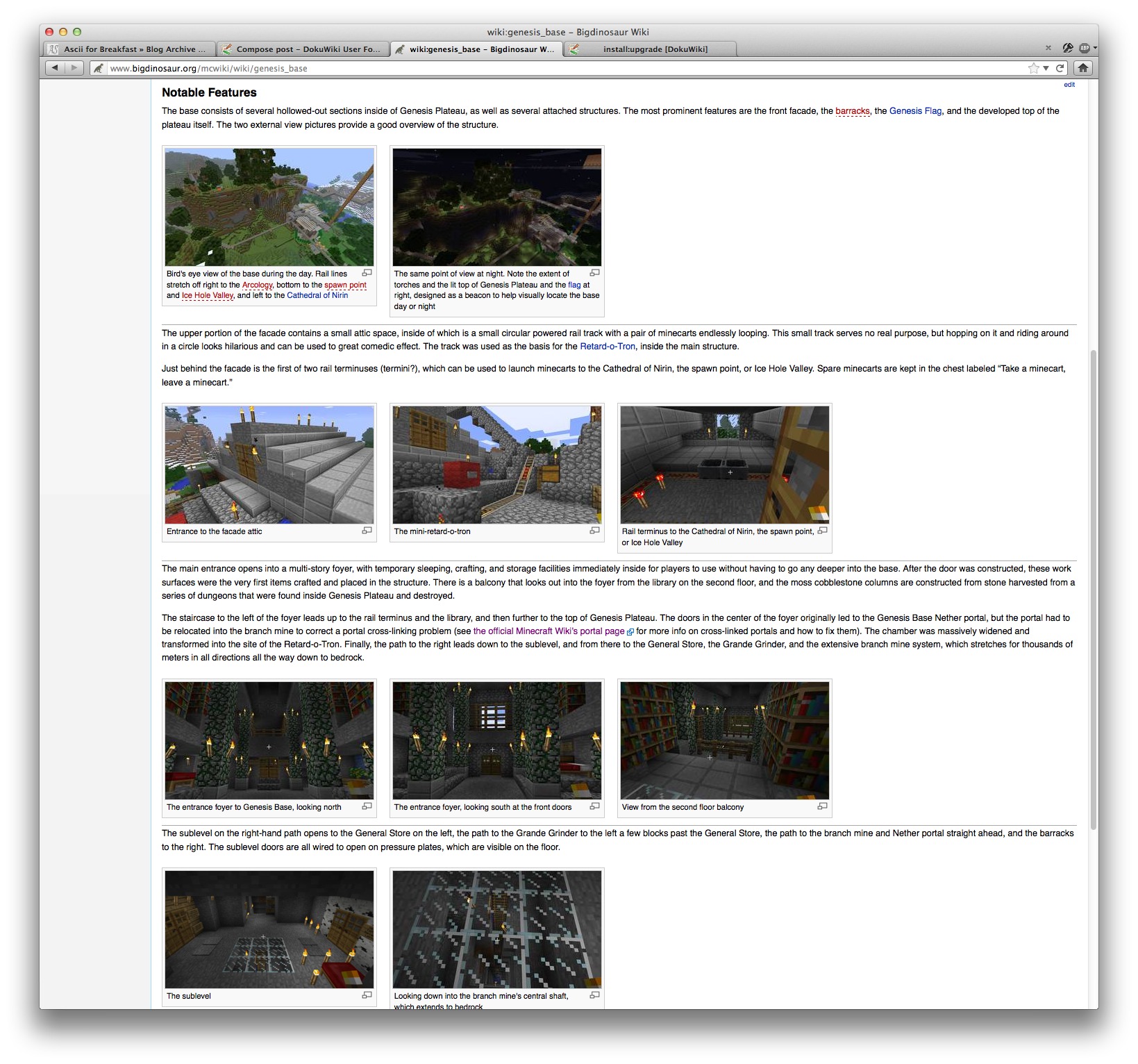Screen dimensions: 1138x1064
Task: Open the facade attic entrance thumbnail
Action: click(x=269, y=465)
